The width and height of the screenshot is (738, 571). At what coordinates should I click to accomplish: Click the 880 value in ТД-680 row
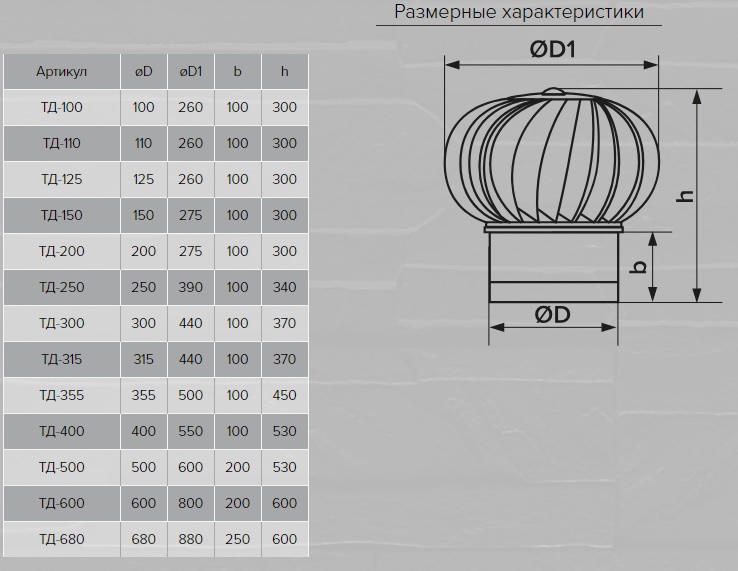[x=190, y=539]
